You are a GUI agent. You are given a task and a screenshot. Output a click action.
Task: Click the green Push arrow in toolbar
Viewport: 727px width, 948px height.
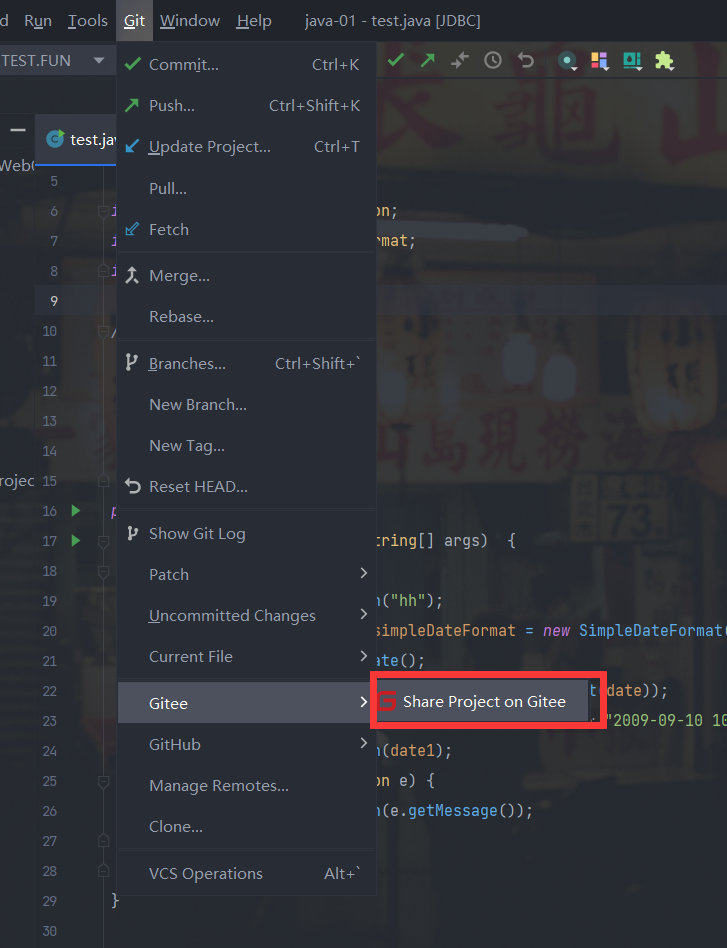click(x=428, y=60)
